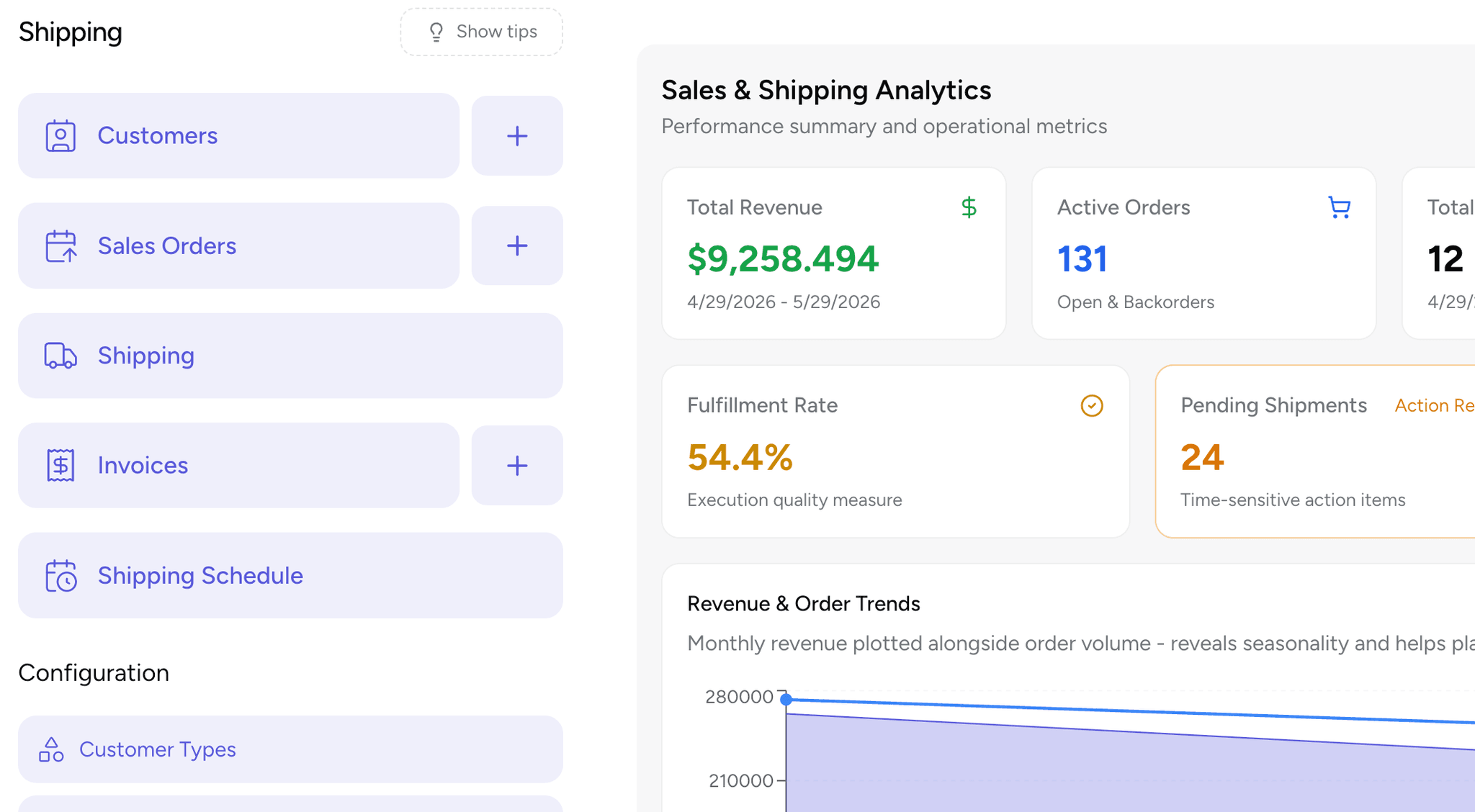Click the date range 4/29/2026 - 5/29/2026
This screenshot has width=1475, height=812.
(784, 302)
